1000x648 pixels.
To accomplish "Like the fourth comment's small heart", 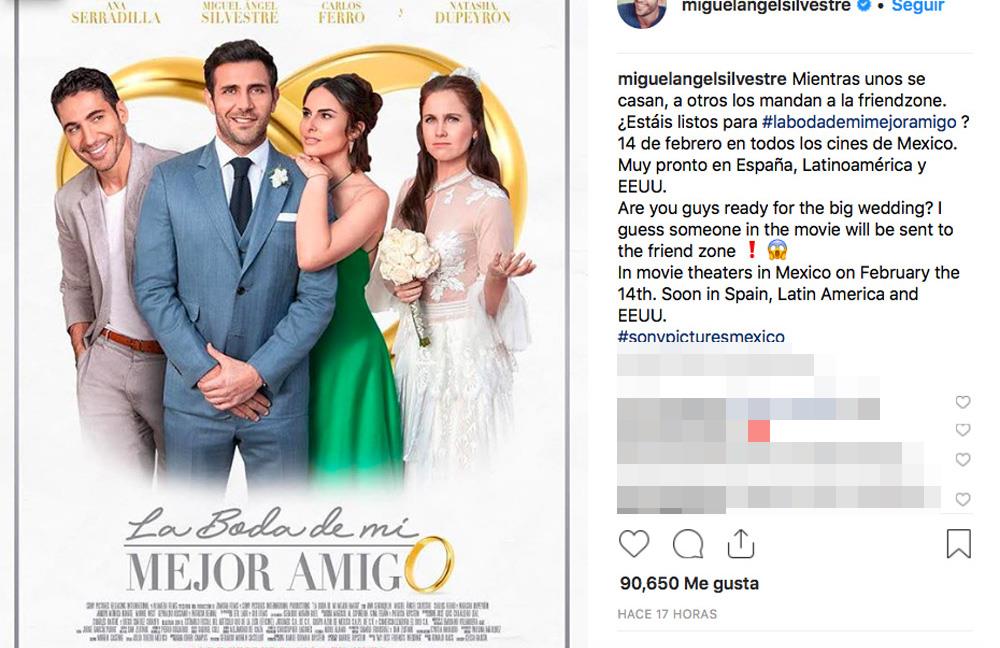I will pyautogui.click(x=963, y=499).
